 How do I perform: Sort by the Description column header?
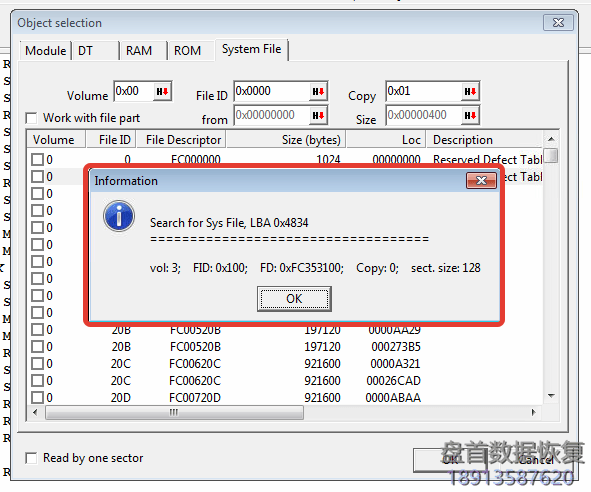(x=485, y=139)
